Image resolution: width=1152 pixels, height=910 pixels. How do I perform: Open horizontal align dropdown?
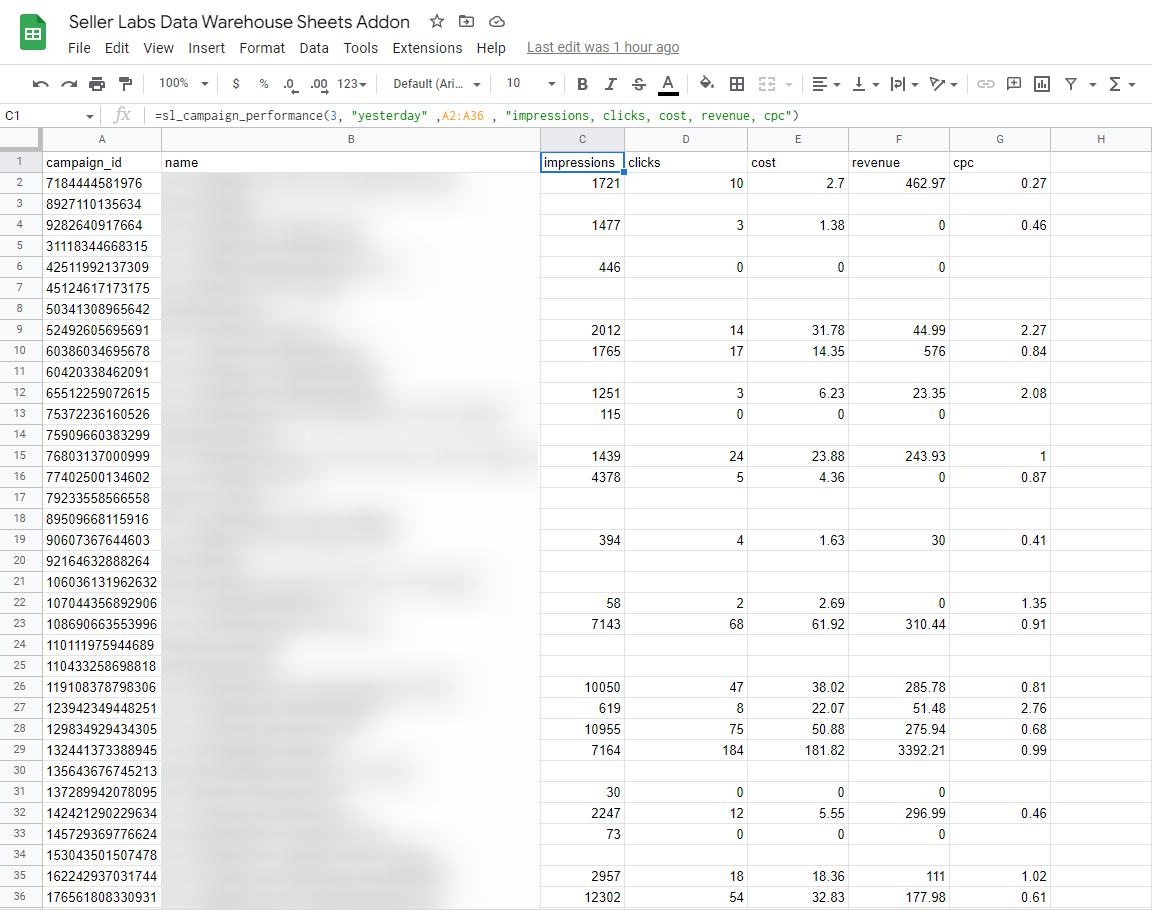[827, 84]
